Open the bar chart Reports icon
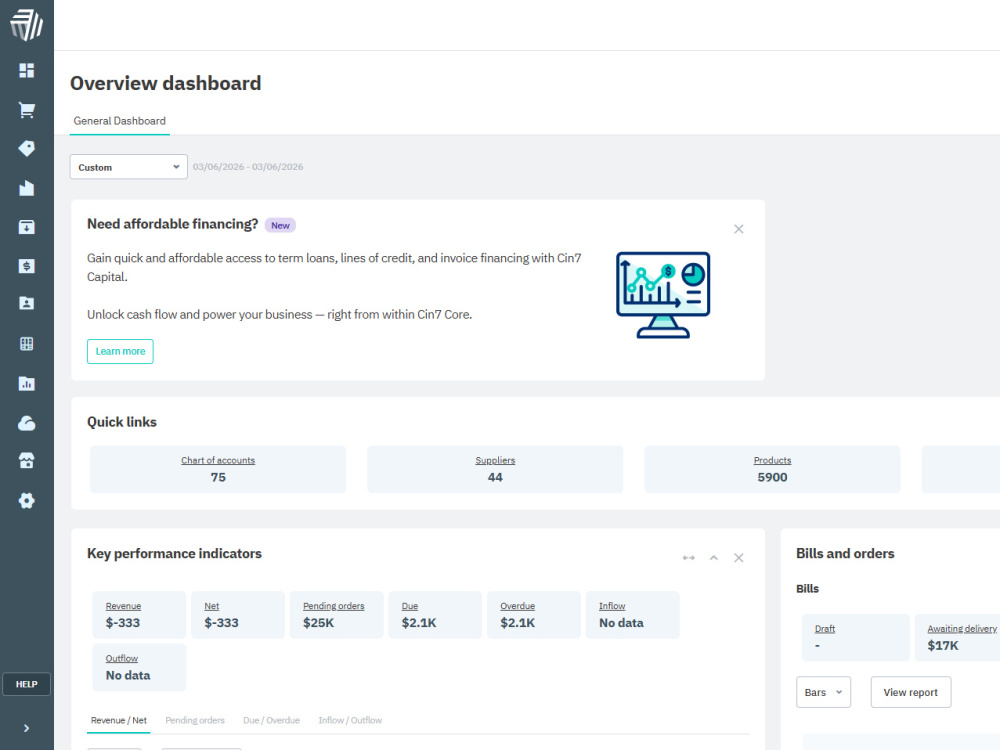The image size is (1000, 750). (26, 383)
